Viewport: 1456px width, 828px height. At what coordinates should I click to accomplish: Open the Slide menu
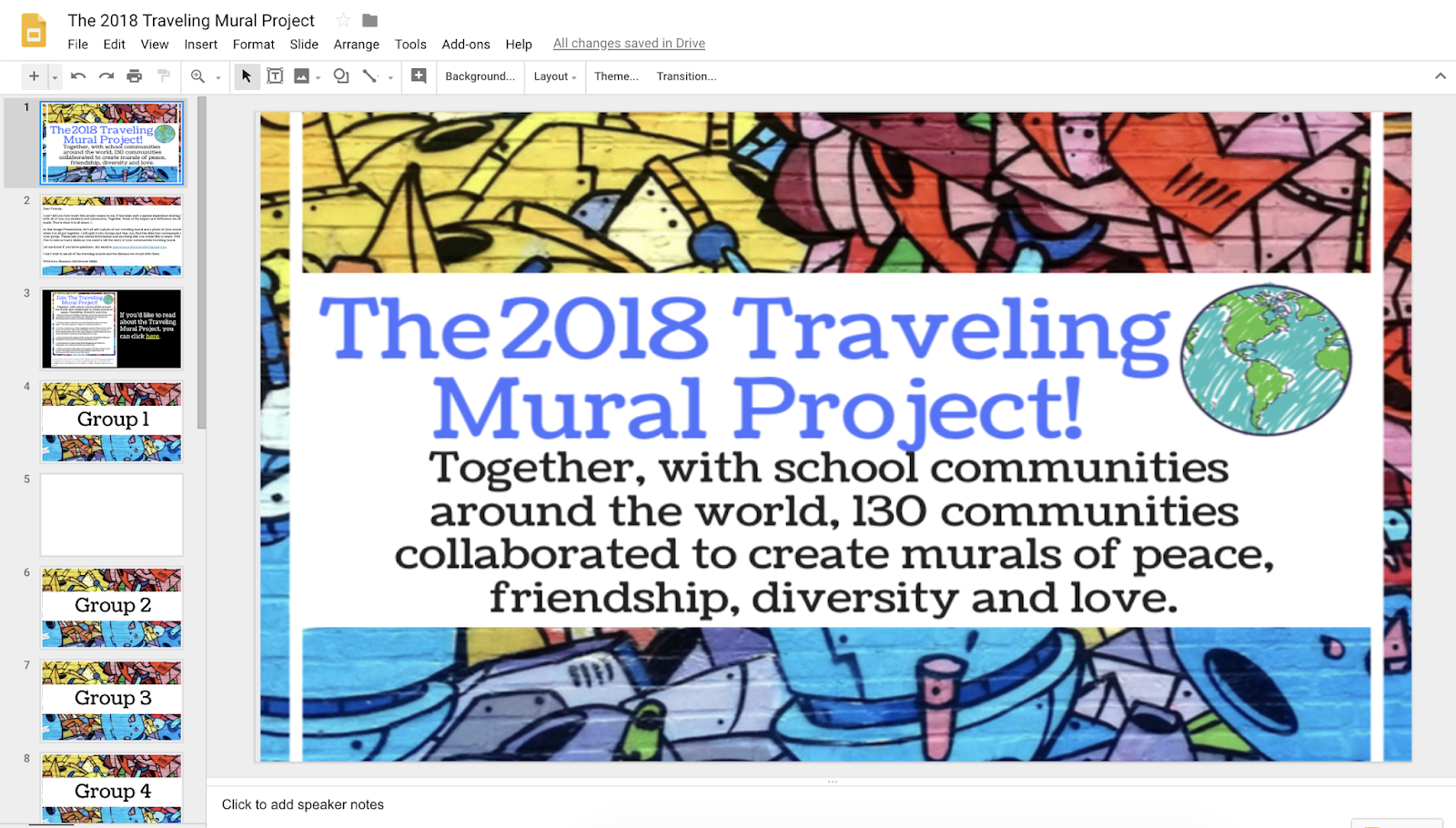[304, 44]
